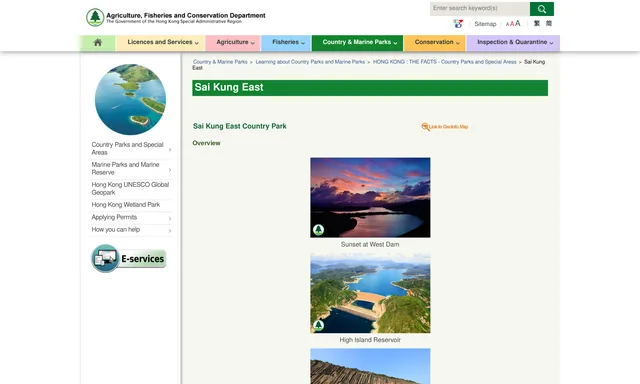Screen dimensions: 640x384
Task: Open the Sunset at West Dam photo
Action: (370, 198)
